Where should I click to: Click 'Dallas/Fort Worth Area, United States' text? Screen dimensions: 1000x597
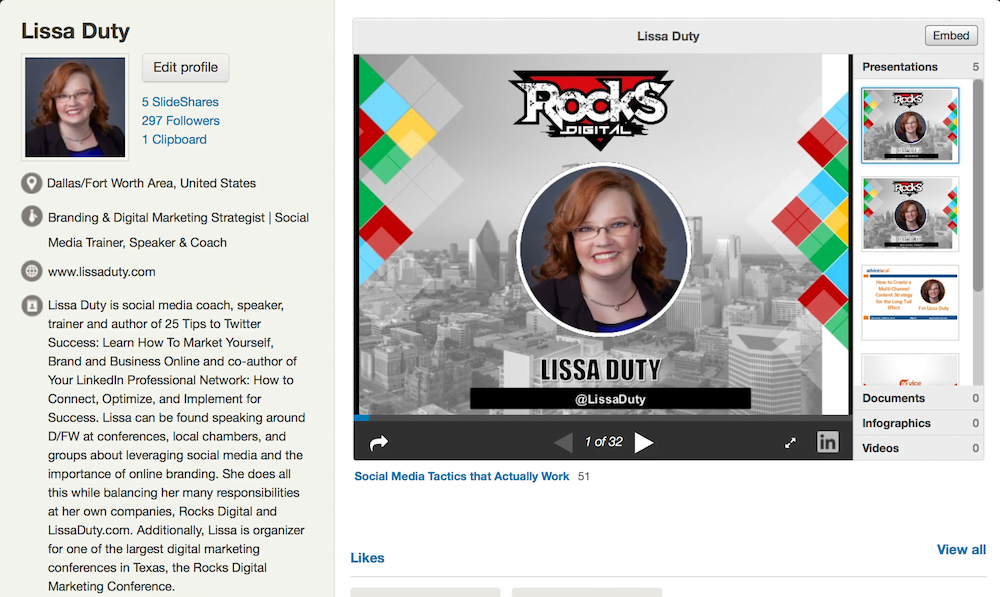151,184
